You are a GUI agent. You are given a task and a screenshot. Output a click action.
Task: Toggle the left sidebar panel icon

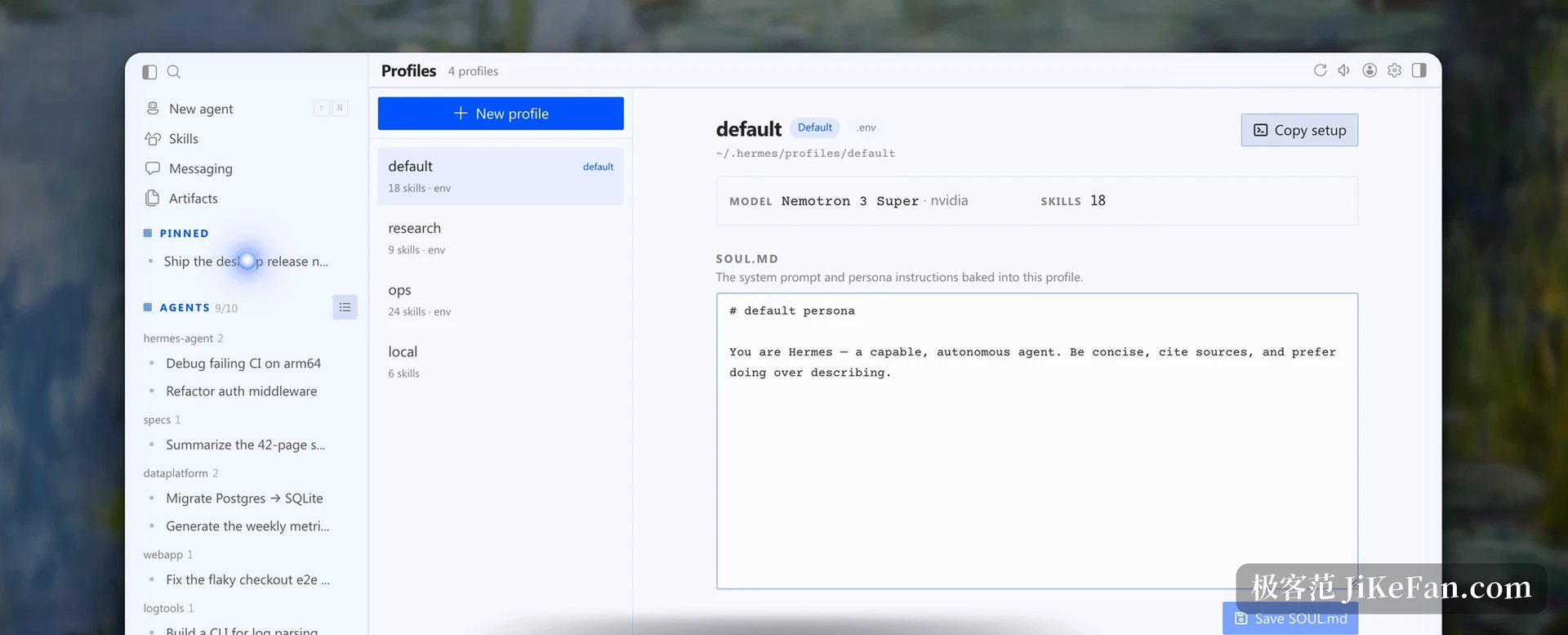[x=149, y=72]
